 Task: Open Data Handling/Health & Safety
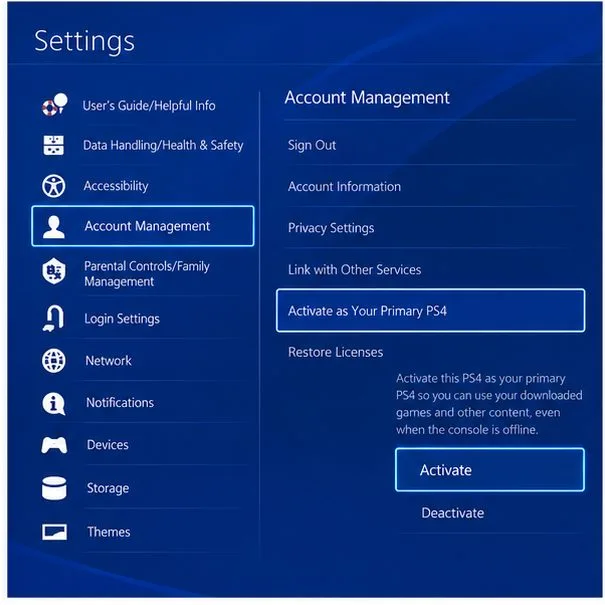(x=163, y=145)
